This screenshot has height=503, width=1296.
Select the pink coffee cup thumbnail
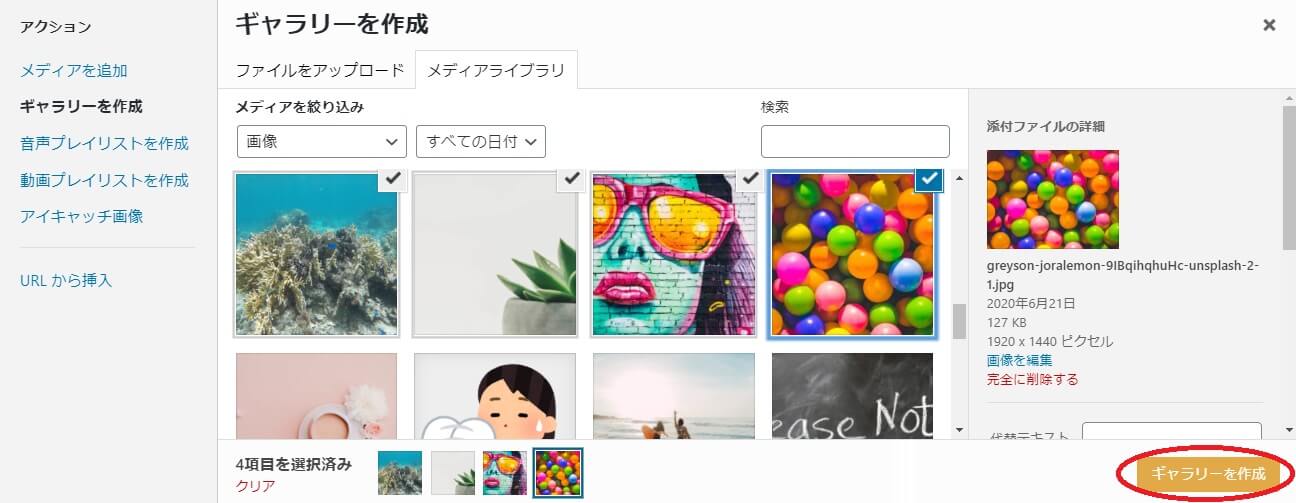(x=316, y=396)
